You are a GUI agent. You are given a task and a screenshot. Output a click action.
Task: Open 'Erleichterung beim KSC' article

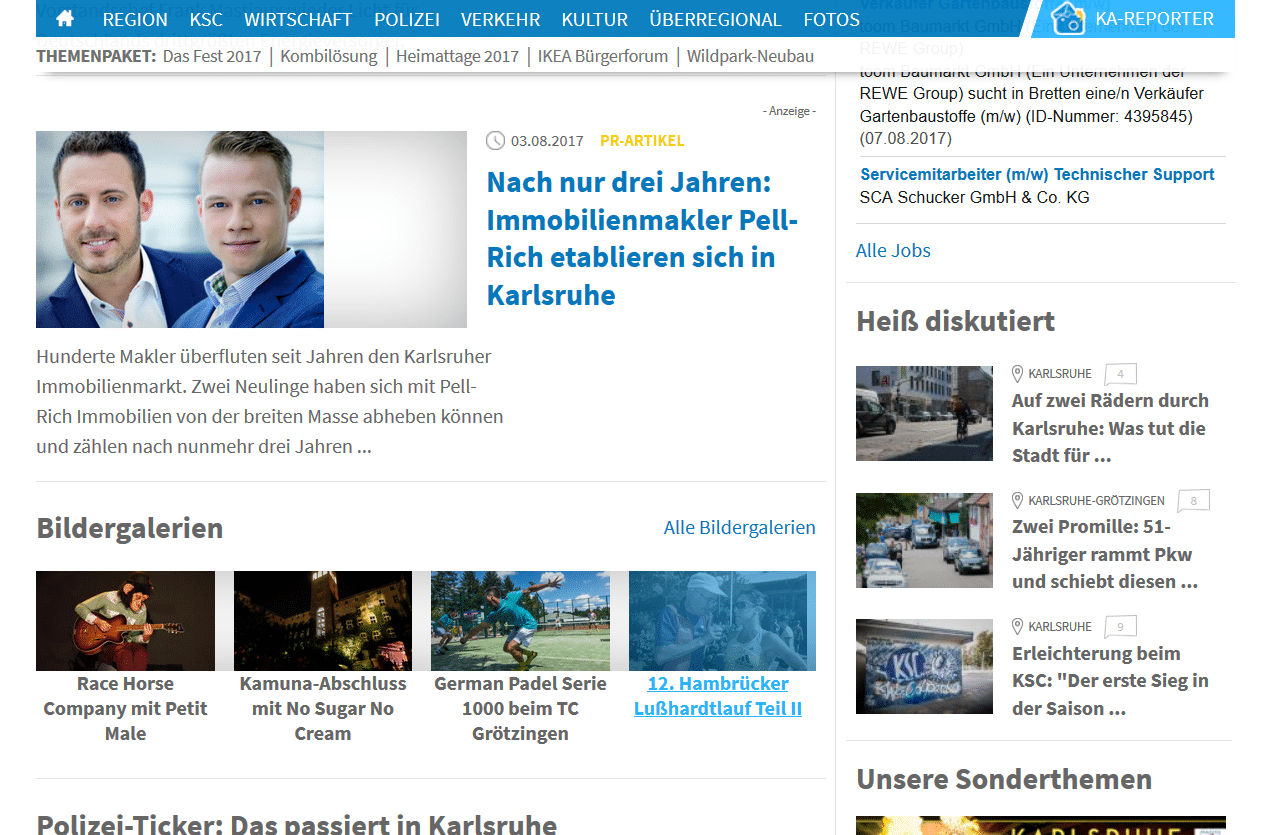[1110, 680]
